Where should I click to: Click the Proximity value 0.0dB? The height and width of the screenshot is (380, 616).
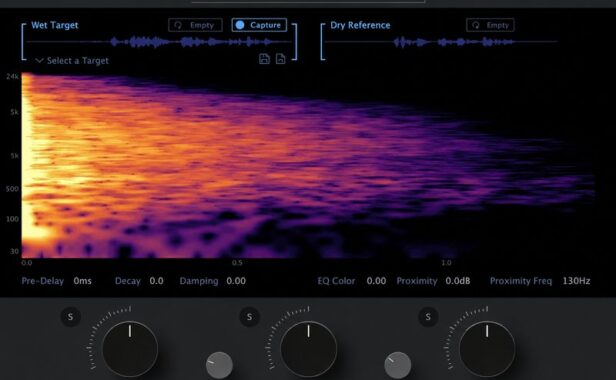click(x=458, y=281)
